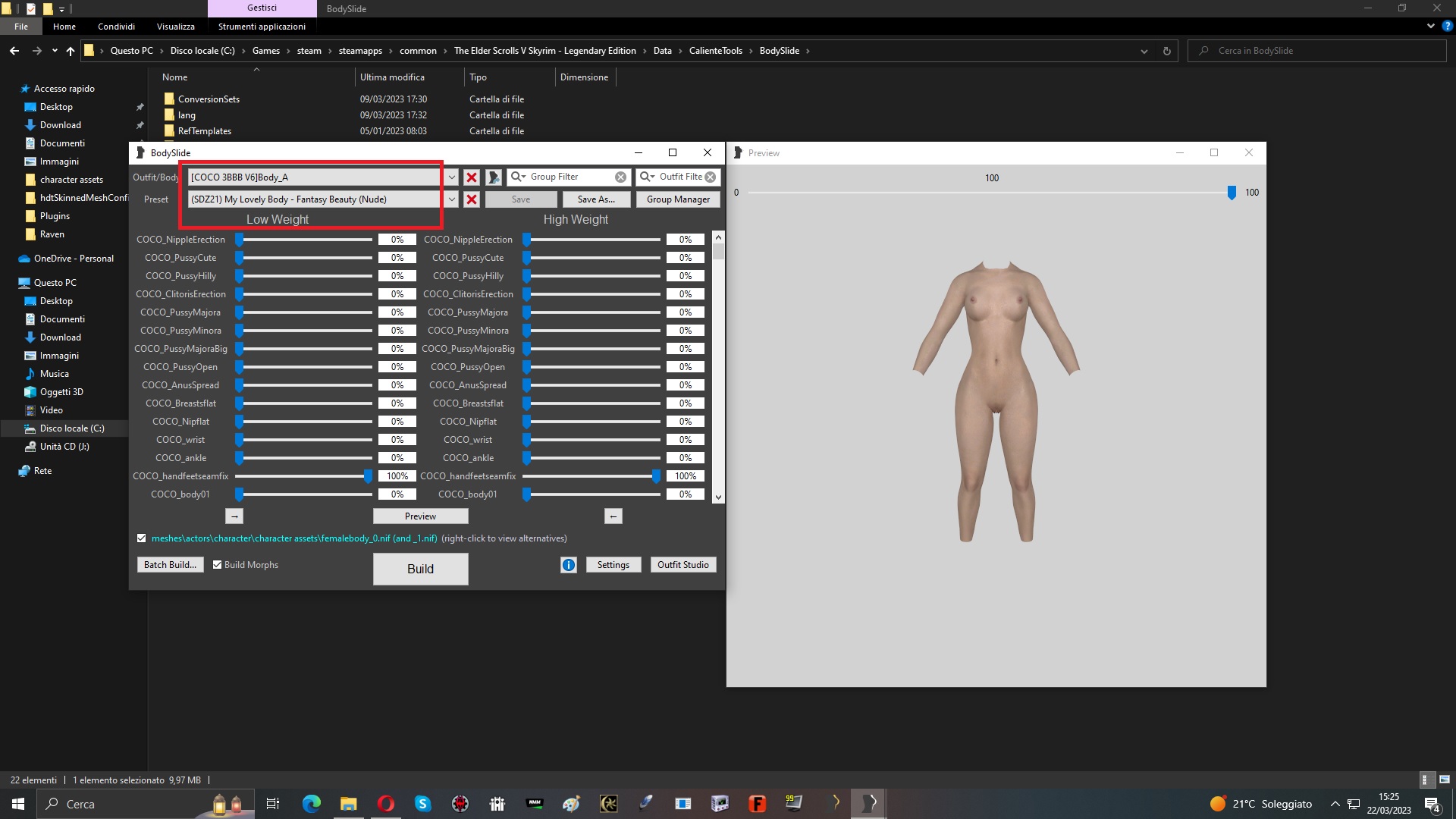
Task: Click the Windows taskbar Cerca search box
Action: click(x=144, y=804)
